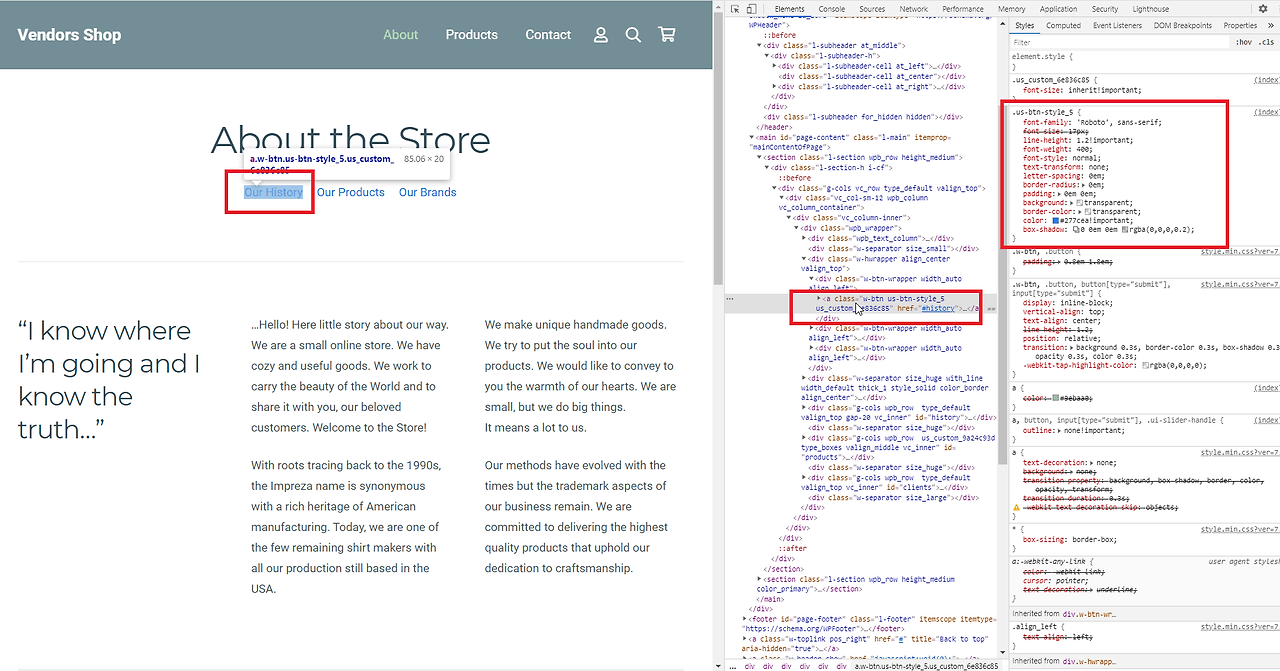Open the Properties pane tab
This screenshot has height=671, width=1280.
[x=1240, y=26]
